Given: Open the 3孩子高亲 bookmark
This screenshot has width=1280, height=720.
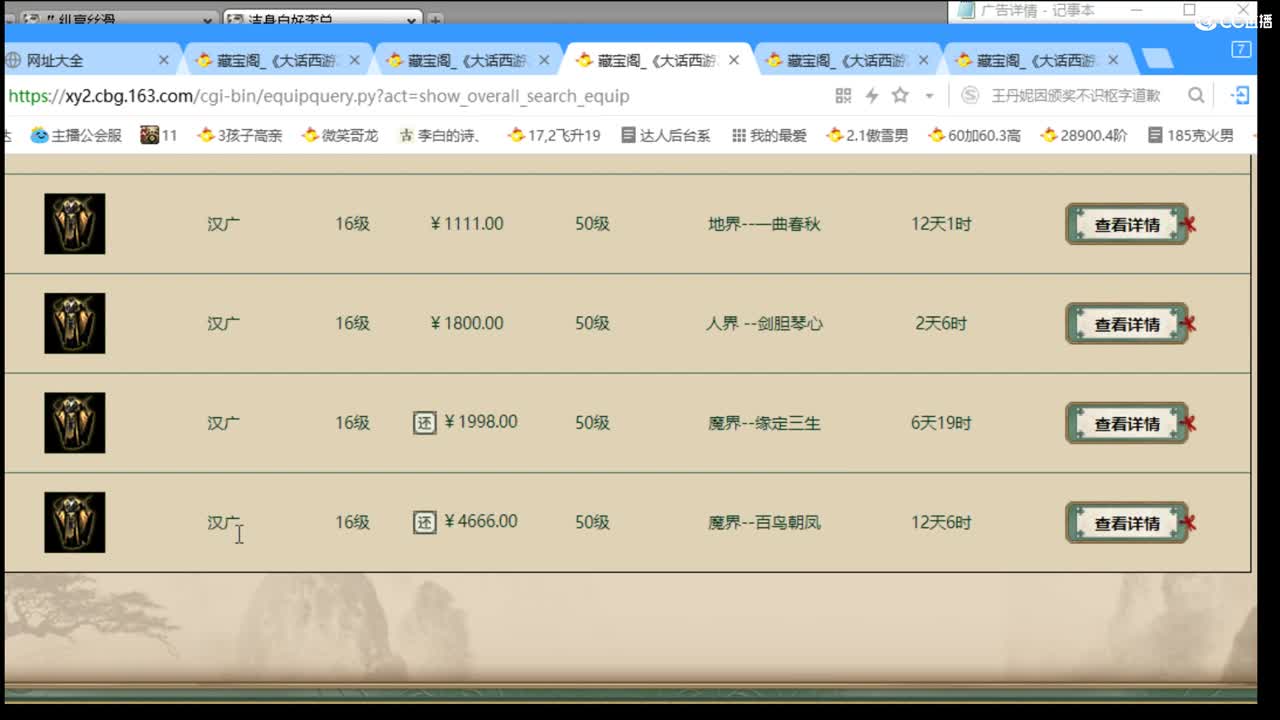Looking at the screenshot, I should coord(240,135).
